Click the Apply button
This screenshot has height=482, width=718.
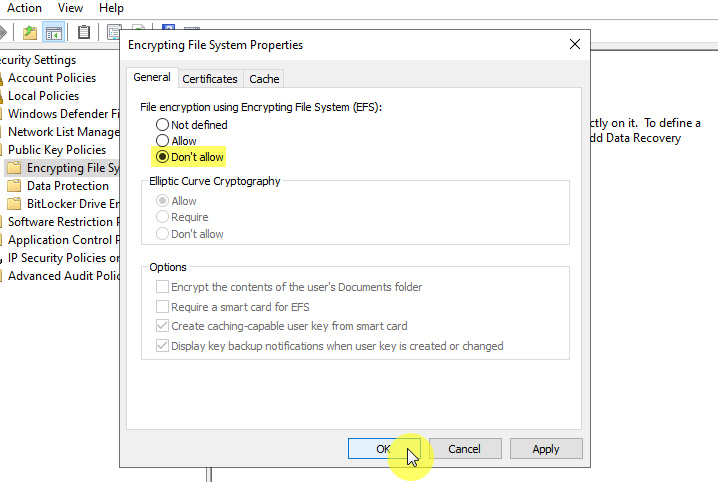[x=546, y=449]
